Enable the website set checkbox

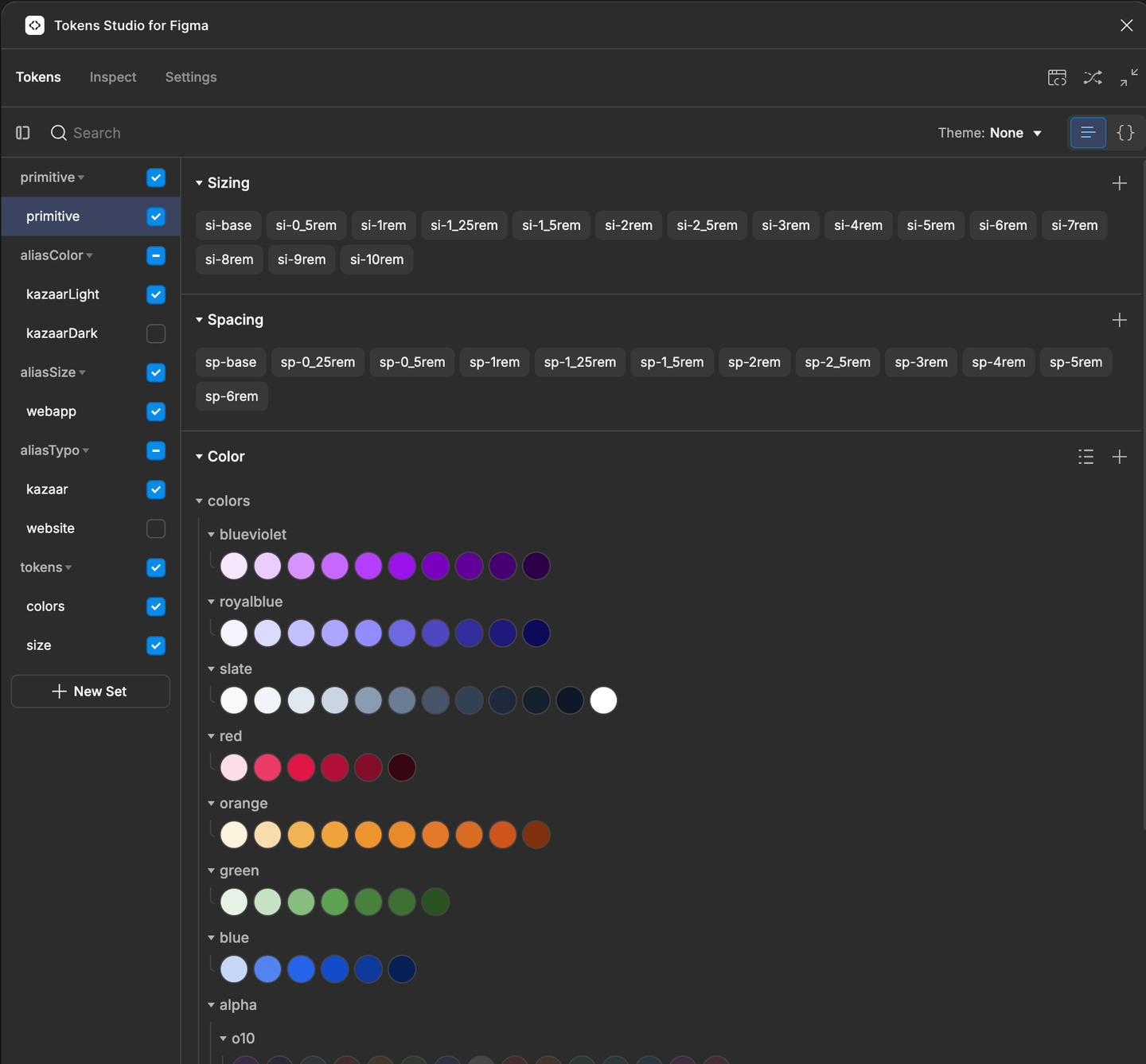pyautogui.click(x=156, y=528)
